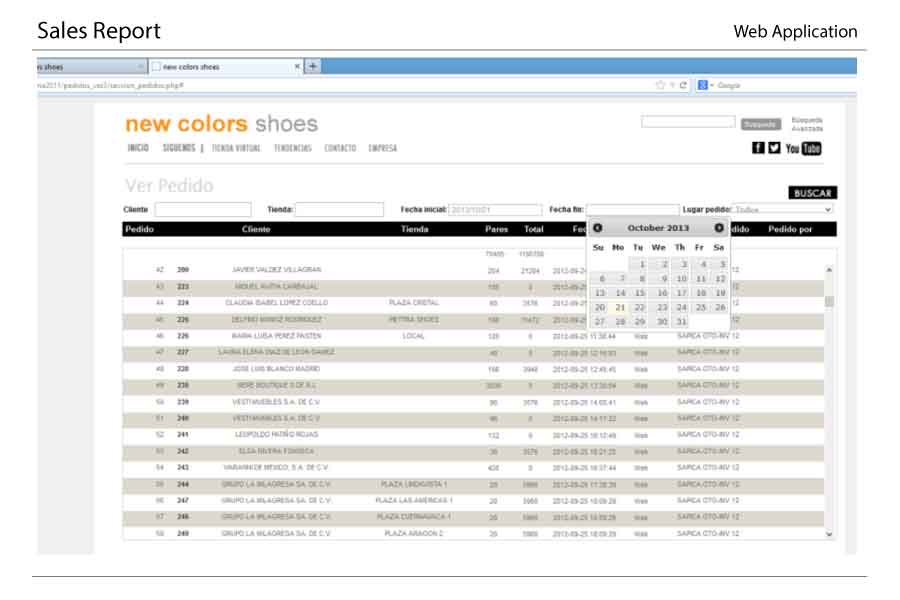The image size is (900, 600).
Task: Open the YouTube icon link
Action: tap(803, 148)
